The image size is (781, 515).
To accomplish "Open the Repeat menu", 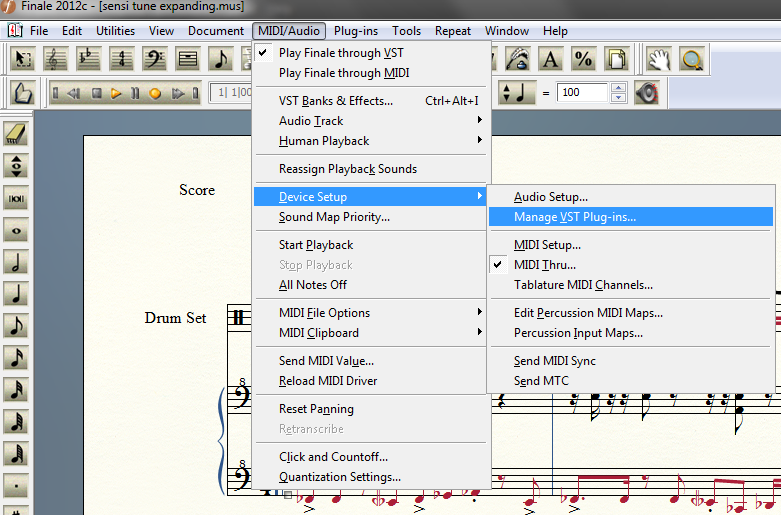I will (x=453, y=31).
